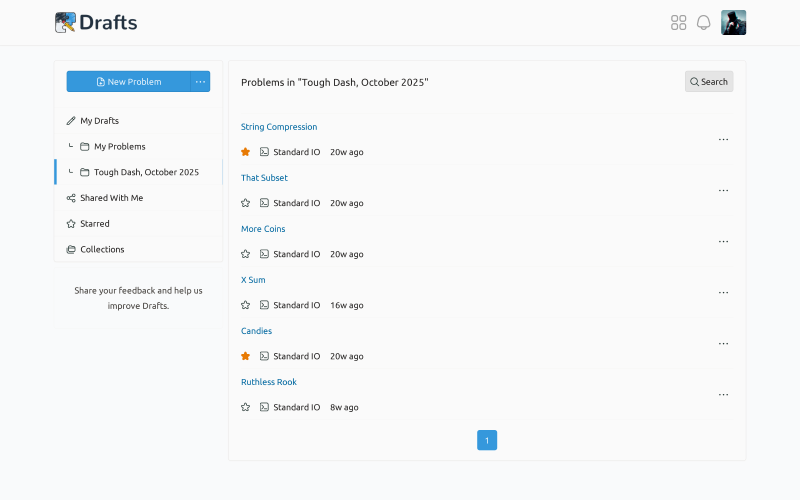Go to page 1 in pagination

(487, 440)
